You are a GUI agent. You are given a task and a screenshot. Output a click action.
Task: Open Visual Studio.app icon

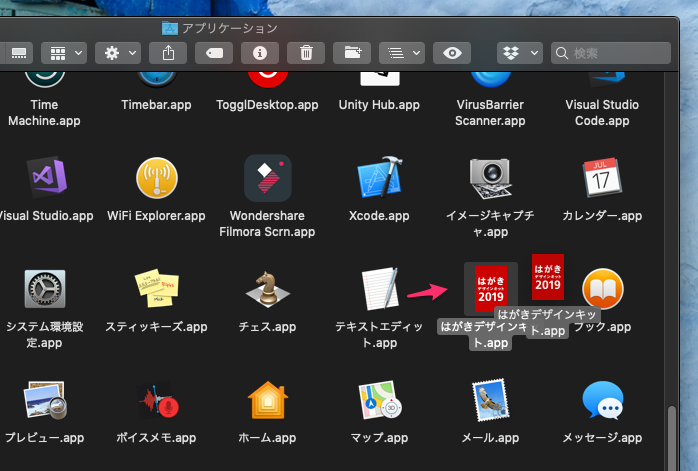point(47,178)
